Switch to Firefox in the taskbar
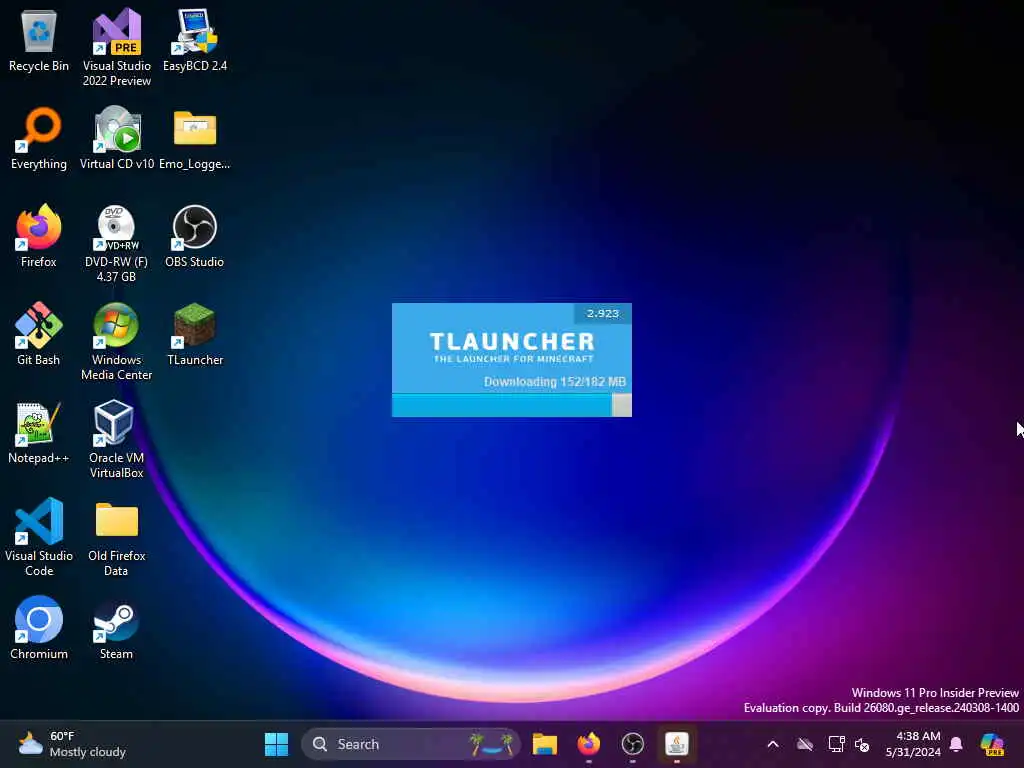The width and height of the screenshot is (1024, 768). click(x=588, y=744)
